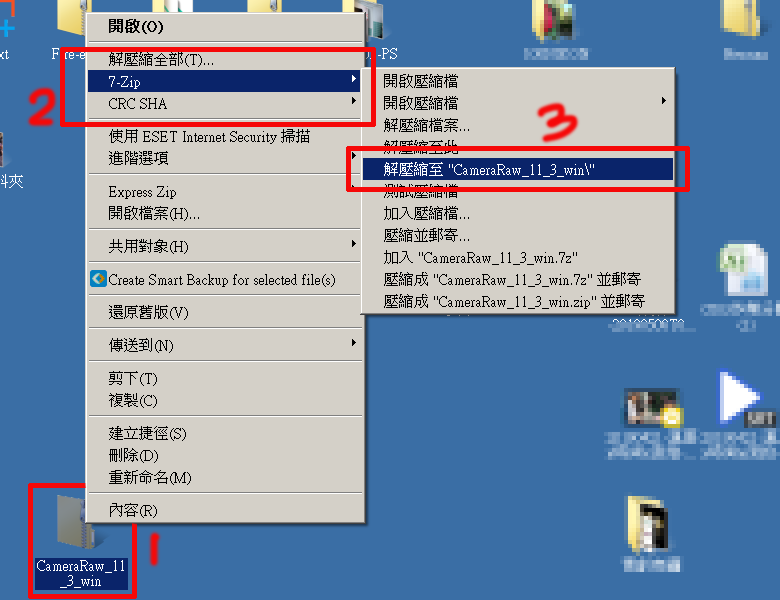Select the spreadsheet file icon on the desktop

[742, 271]
